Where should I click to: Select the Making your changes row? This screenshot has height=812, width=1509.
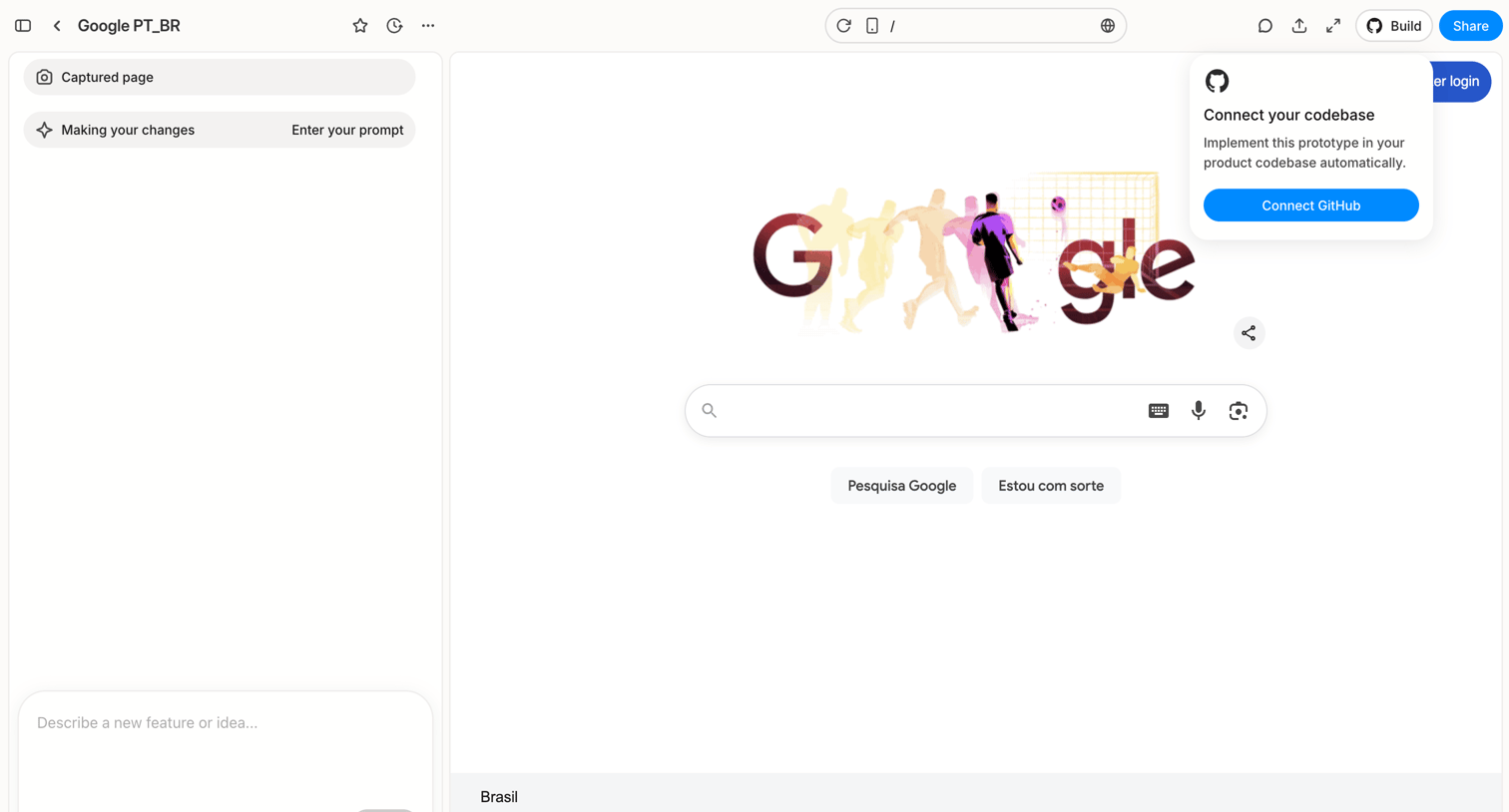[x=220, y=130]
